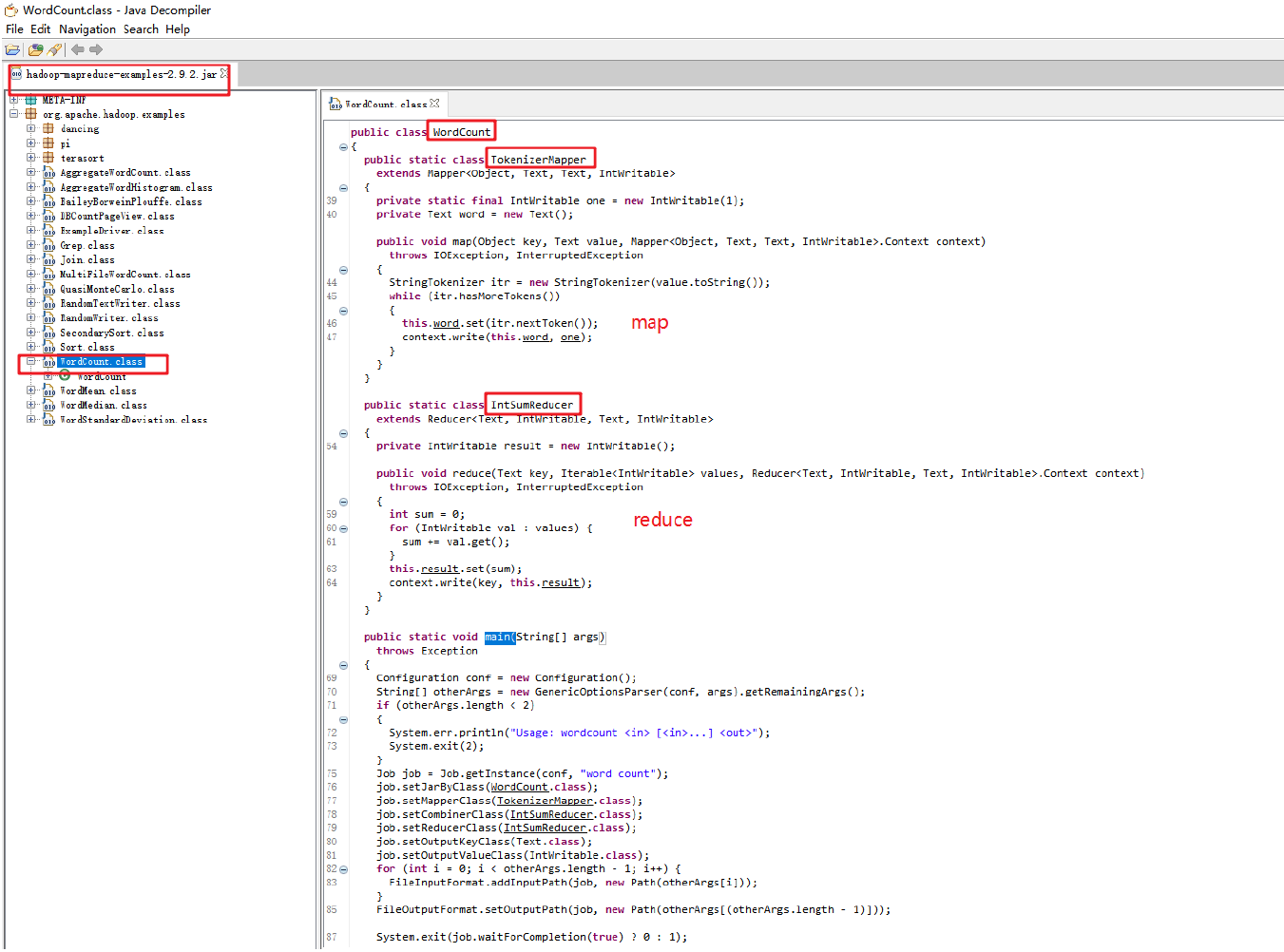Click the Search pencil toolbar icon
Screen dimensions: 1284x952
(x=54, y=49)
